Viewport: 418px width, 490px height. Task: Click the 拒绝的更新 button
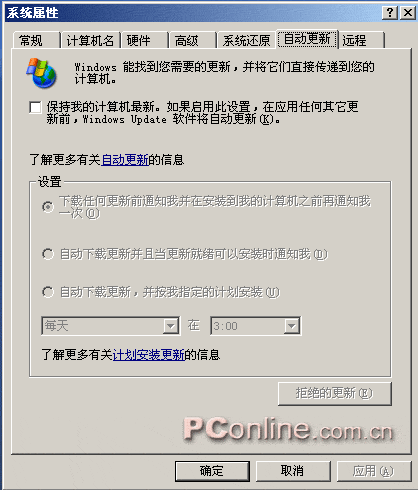point(335,394)
